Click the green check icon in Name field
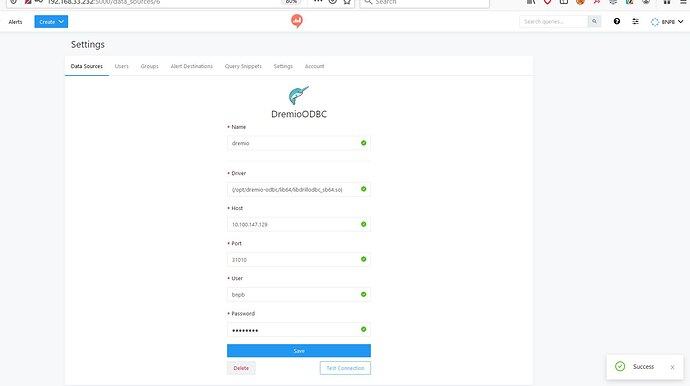Screen dimensions: 690x386 (363, 143)
